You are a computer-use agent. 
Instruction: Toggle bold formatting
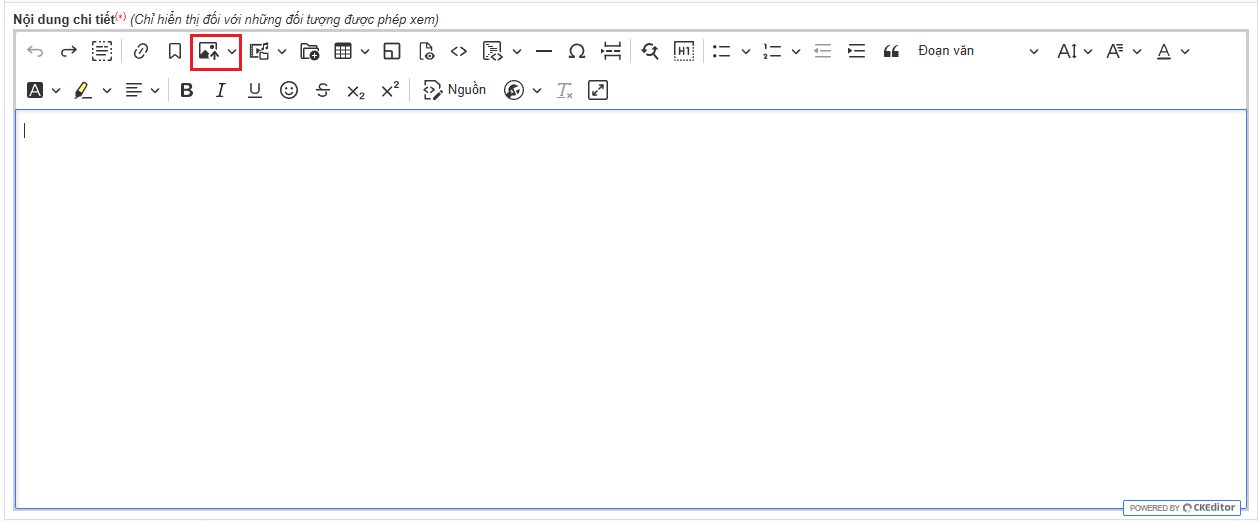pos(186,90)
